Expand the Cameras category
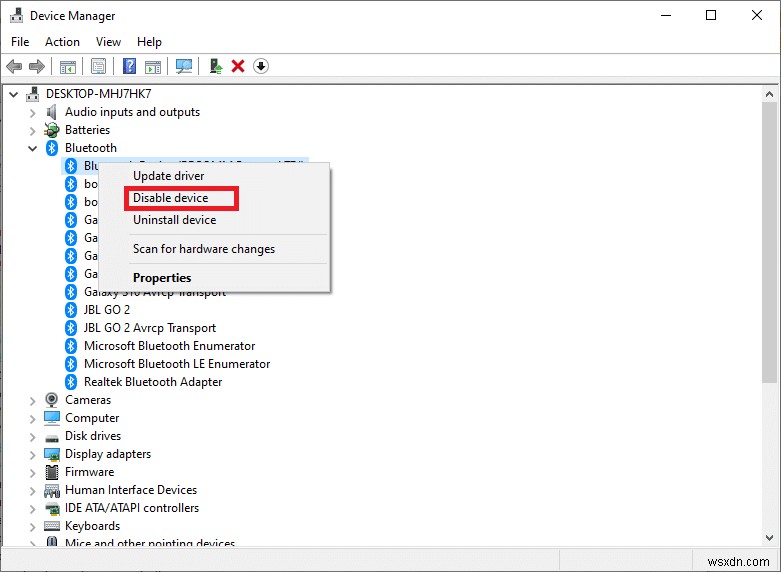 tap(32, 401)
